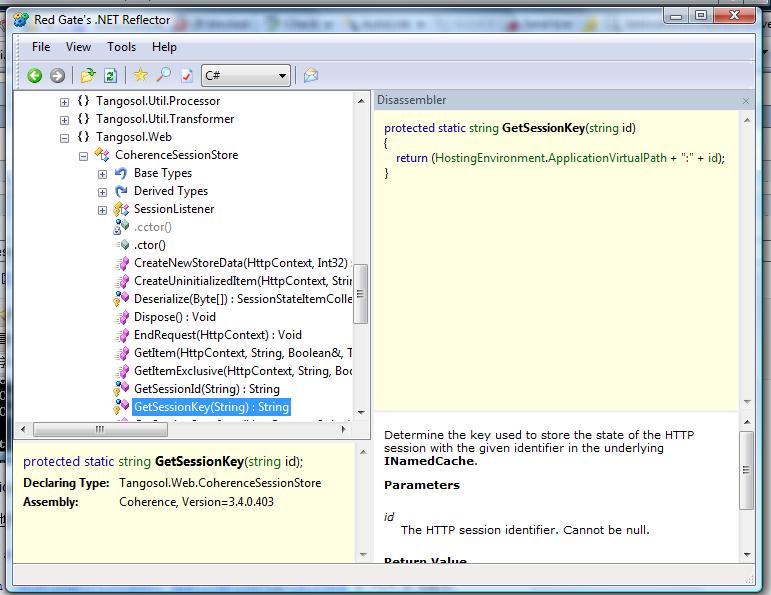Select Dispose() : Void method
This screenshot has height=595, width=771.
coord(175,317)
